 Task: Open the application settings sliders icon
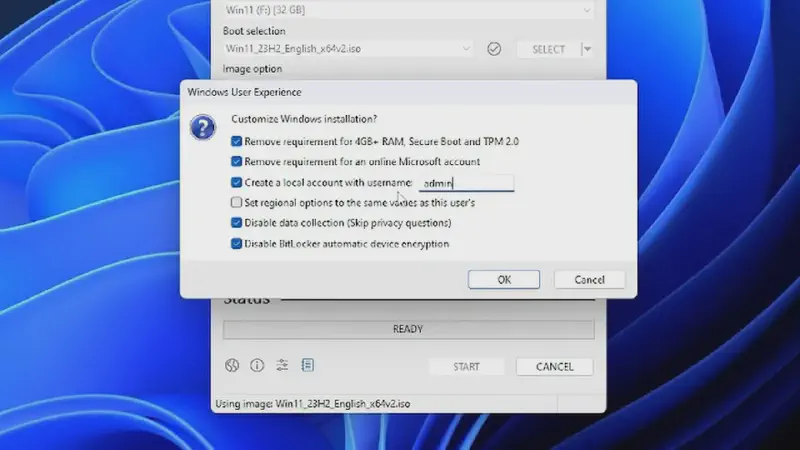pyautogui.click(x=282, y=366)
